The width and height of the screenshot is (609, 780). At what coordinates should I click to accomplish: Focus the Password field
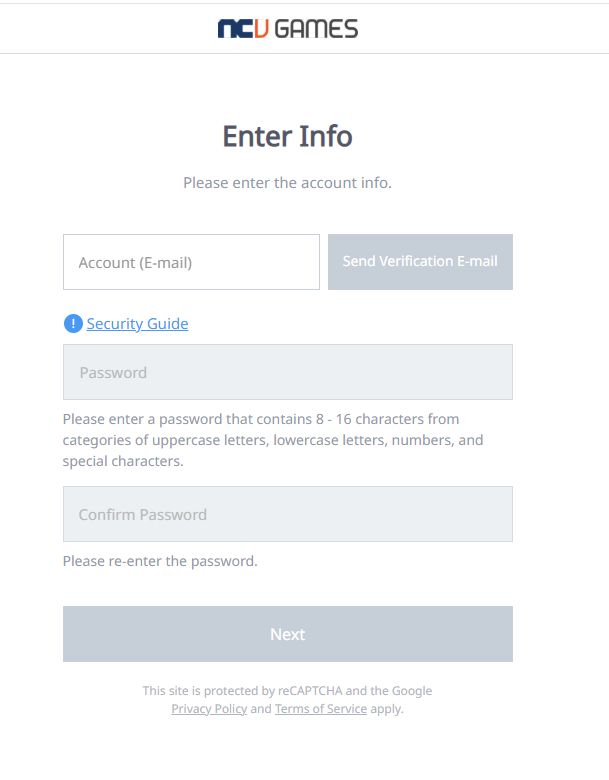pos(288,372)
